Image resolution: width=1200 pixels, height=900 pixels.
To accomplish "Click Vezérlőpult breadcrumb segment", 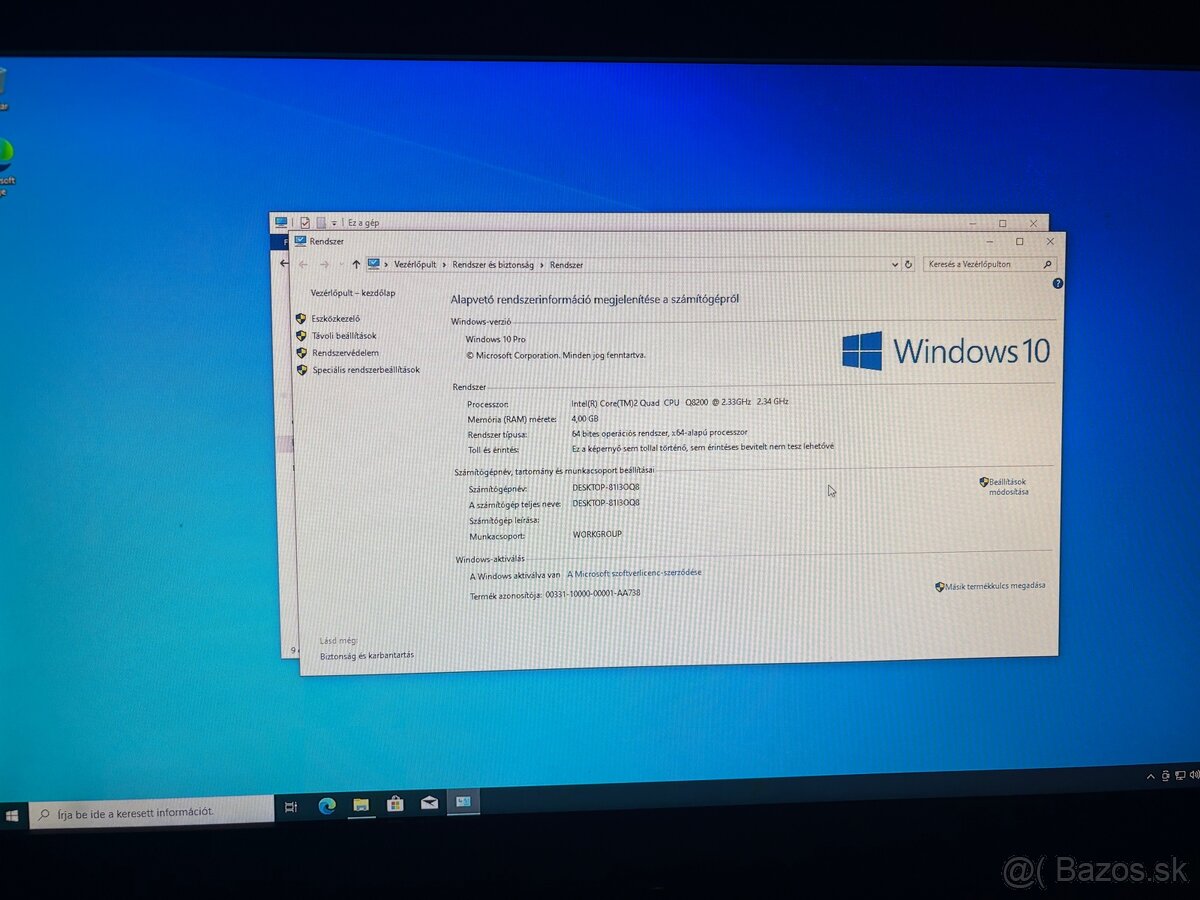I will [415, 265].
